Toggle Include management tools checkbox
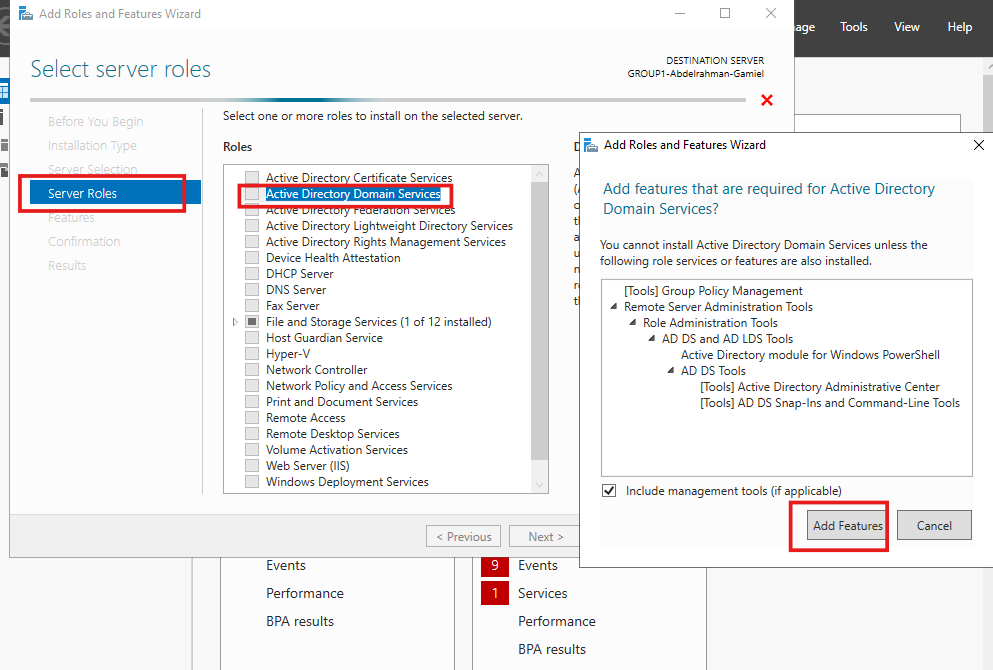This screenshot has width=993, height=670. pos(609,491)
